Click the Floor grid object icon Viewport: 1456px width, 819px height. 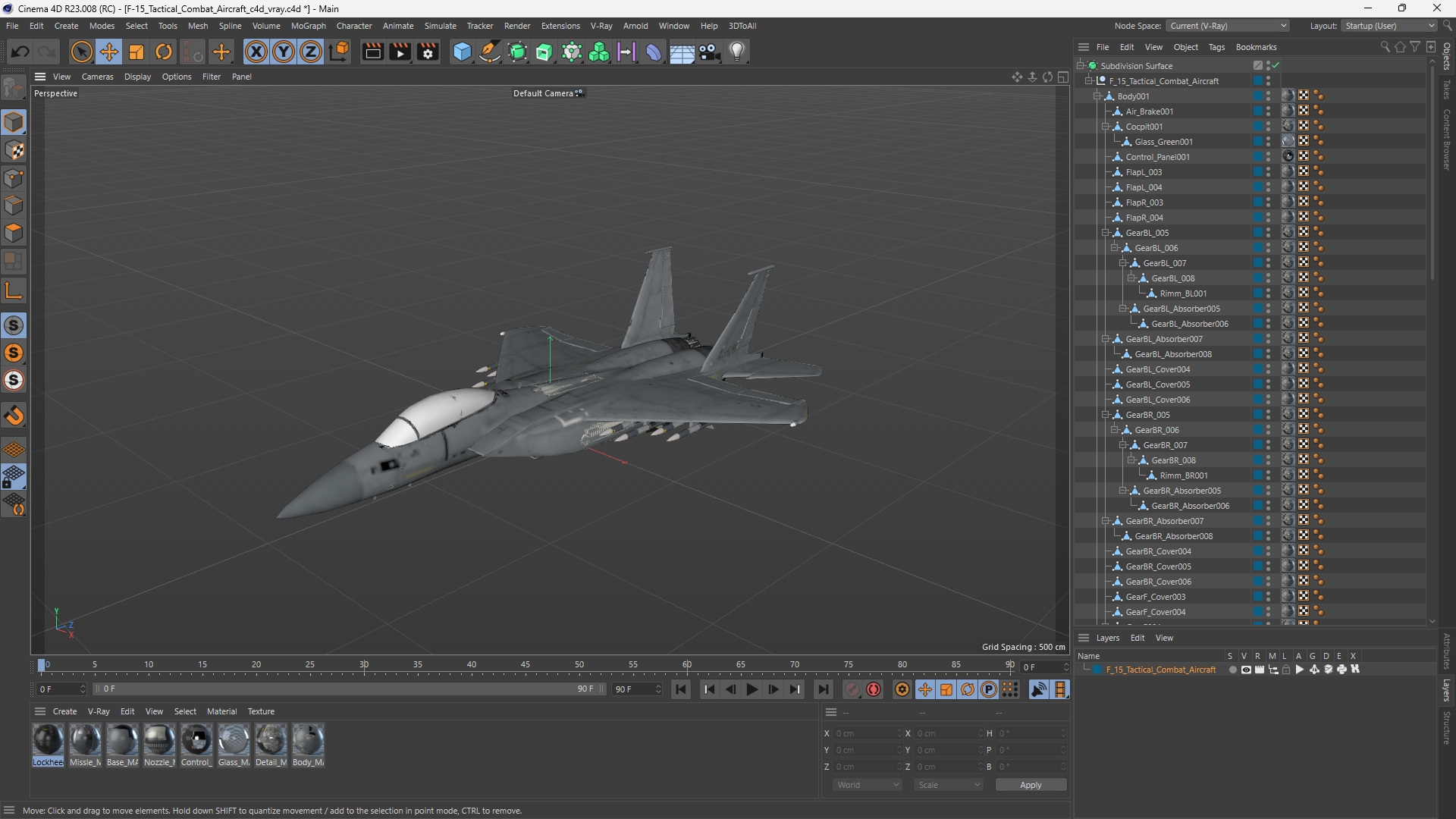[682, 52]
